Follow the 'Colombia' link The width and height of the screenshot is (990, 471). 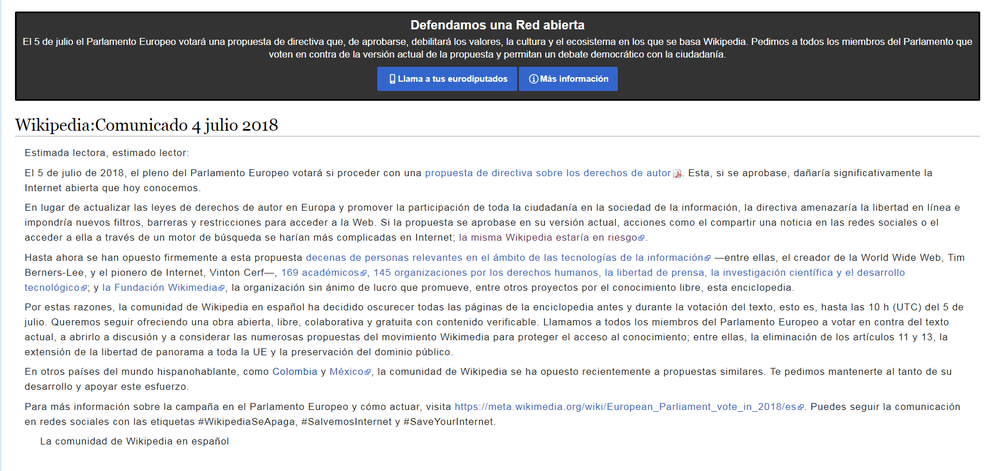coord(295,371)
